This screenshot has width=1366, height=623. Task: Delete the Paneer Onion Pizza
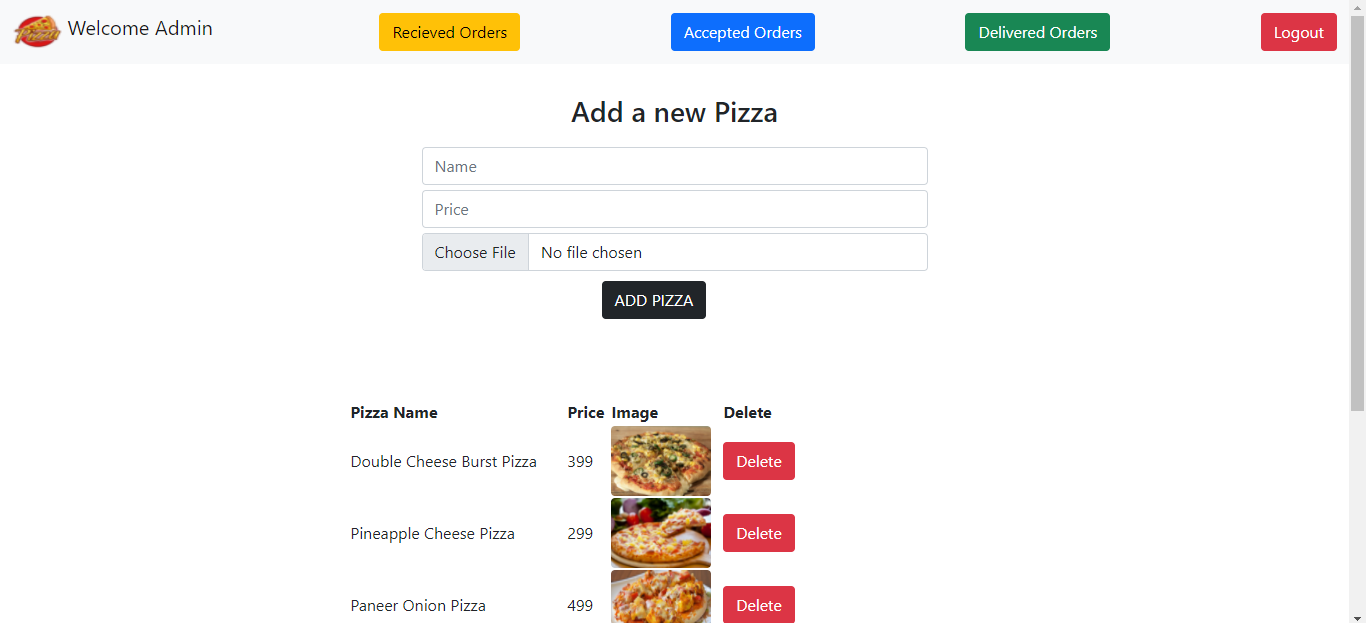(758, 605)
